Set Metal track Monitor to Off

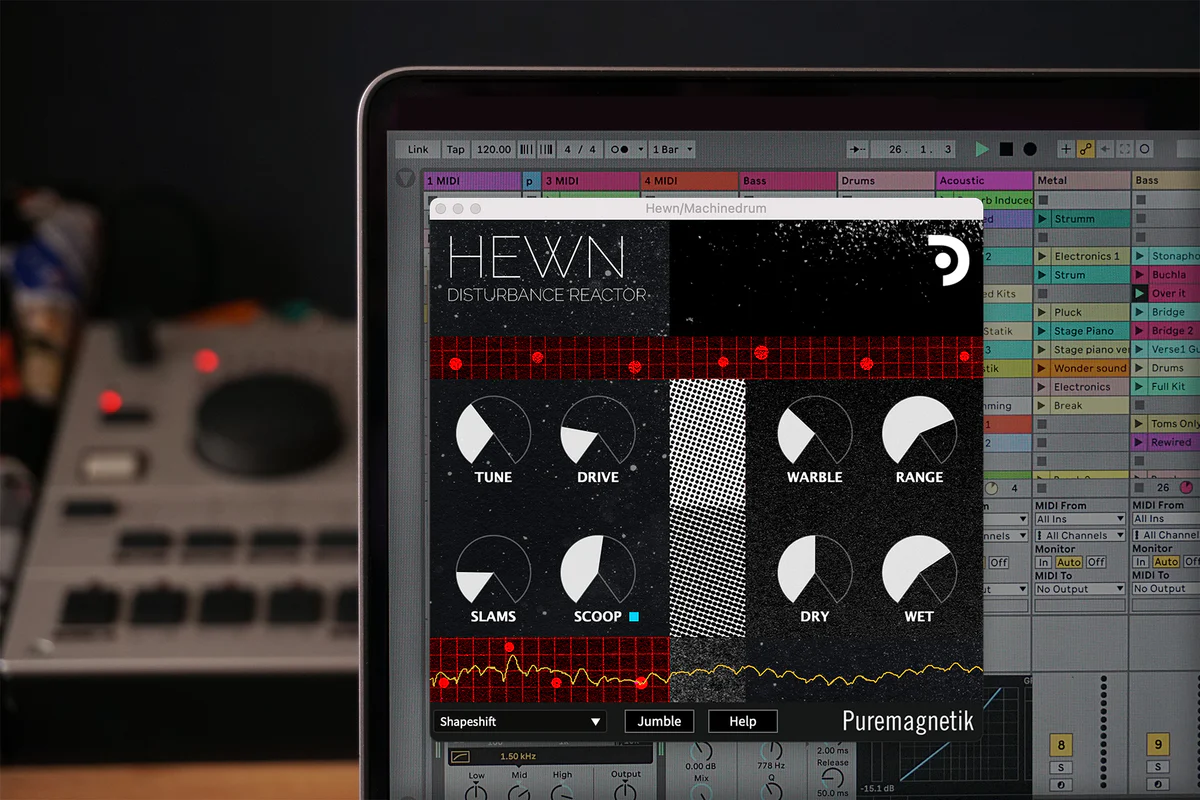tap(1097, 563)
